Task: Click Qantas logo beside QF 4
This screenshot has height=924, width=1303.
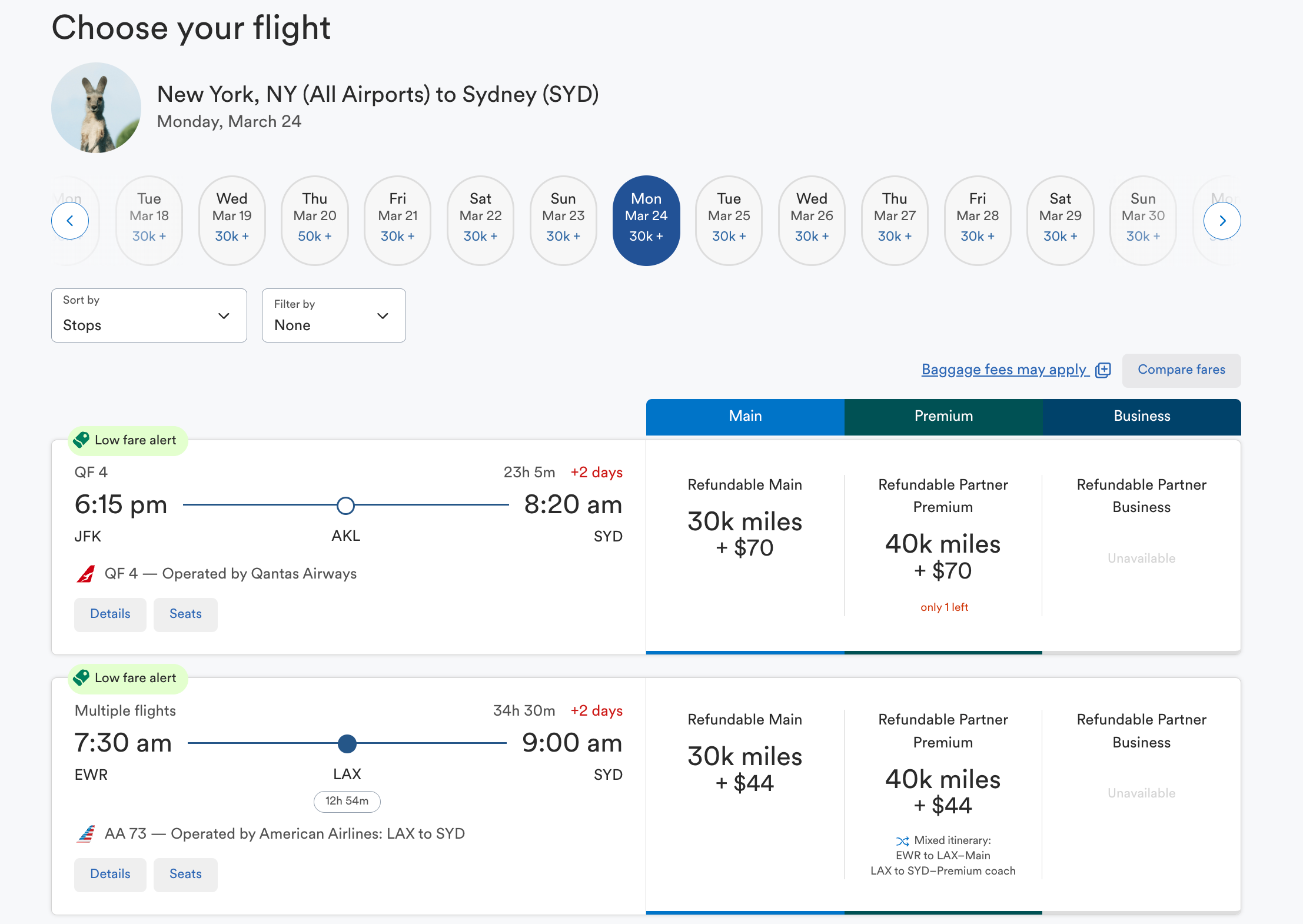Action: tap(86, 574)
